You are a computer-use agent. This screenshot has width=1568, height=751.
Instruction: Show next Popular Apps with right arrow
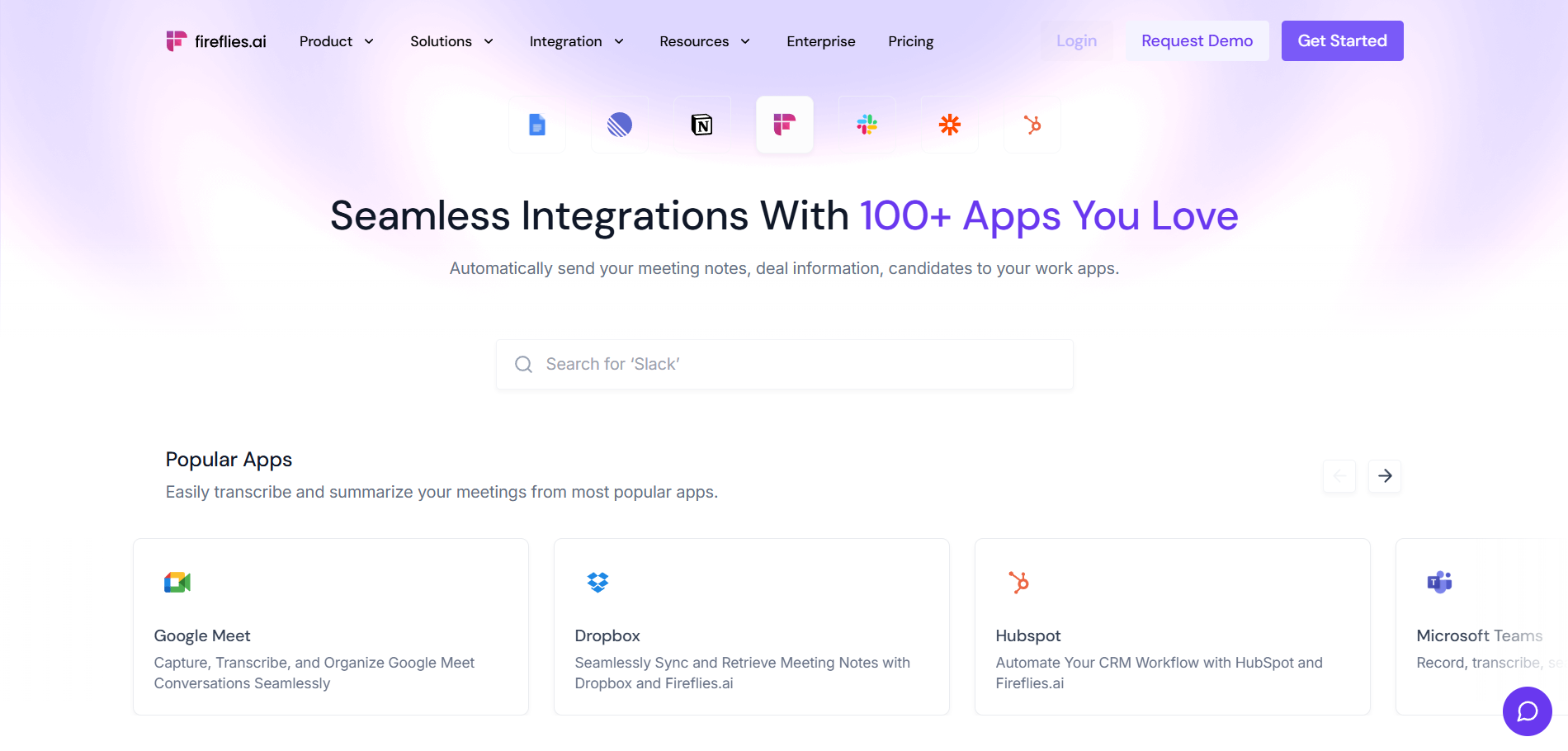[x=1385, y=476]
